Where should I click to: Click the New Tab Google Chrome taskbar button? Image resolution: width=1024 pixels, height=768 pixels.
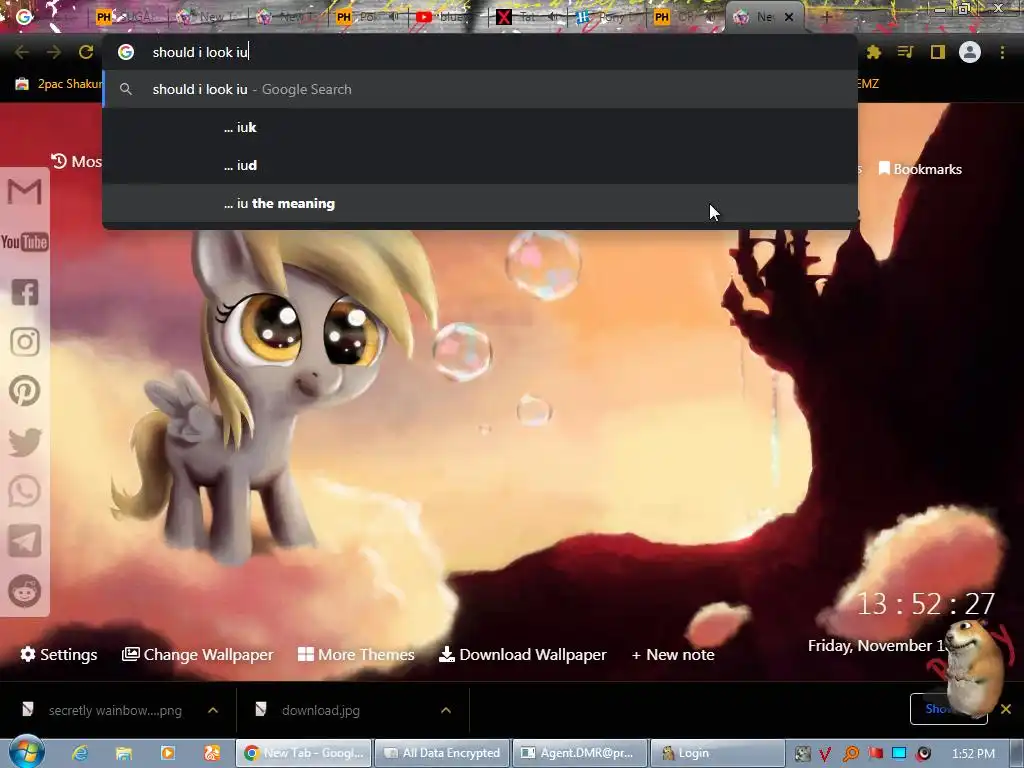304,753
